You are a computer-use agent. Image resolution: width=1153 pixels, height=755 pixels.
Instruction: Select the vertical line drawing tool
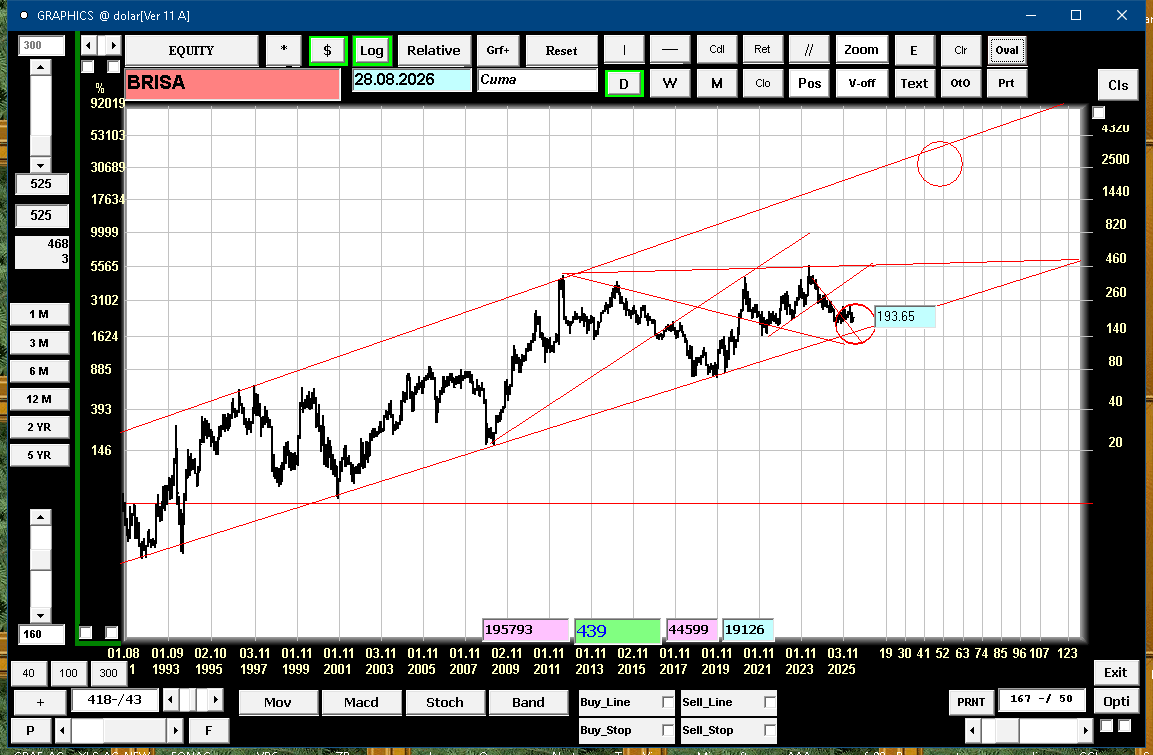click(625, 50)
